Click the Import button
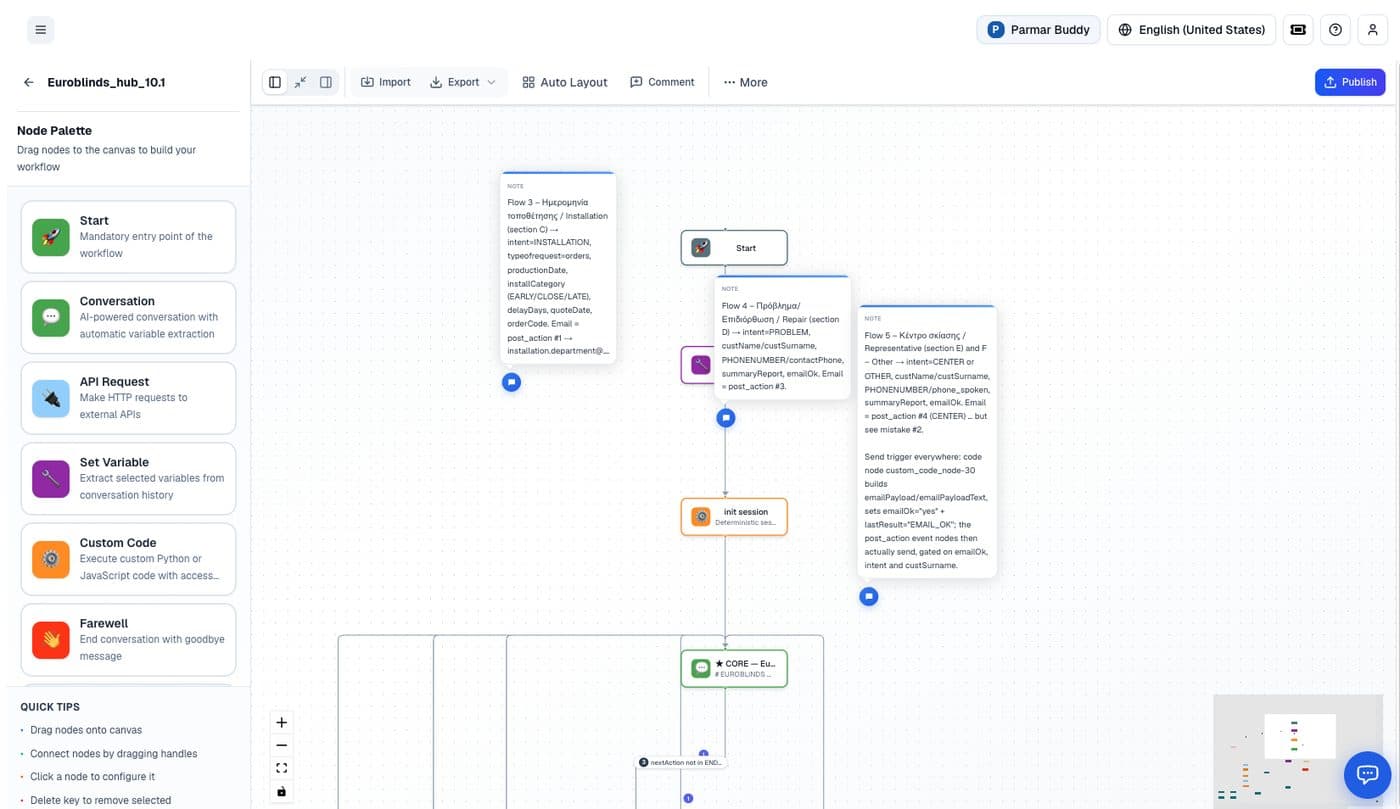This screenshot has width=1400, height=809. pos(386,82)
